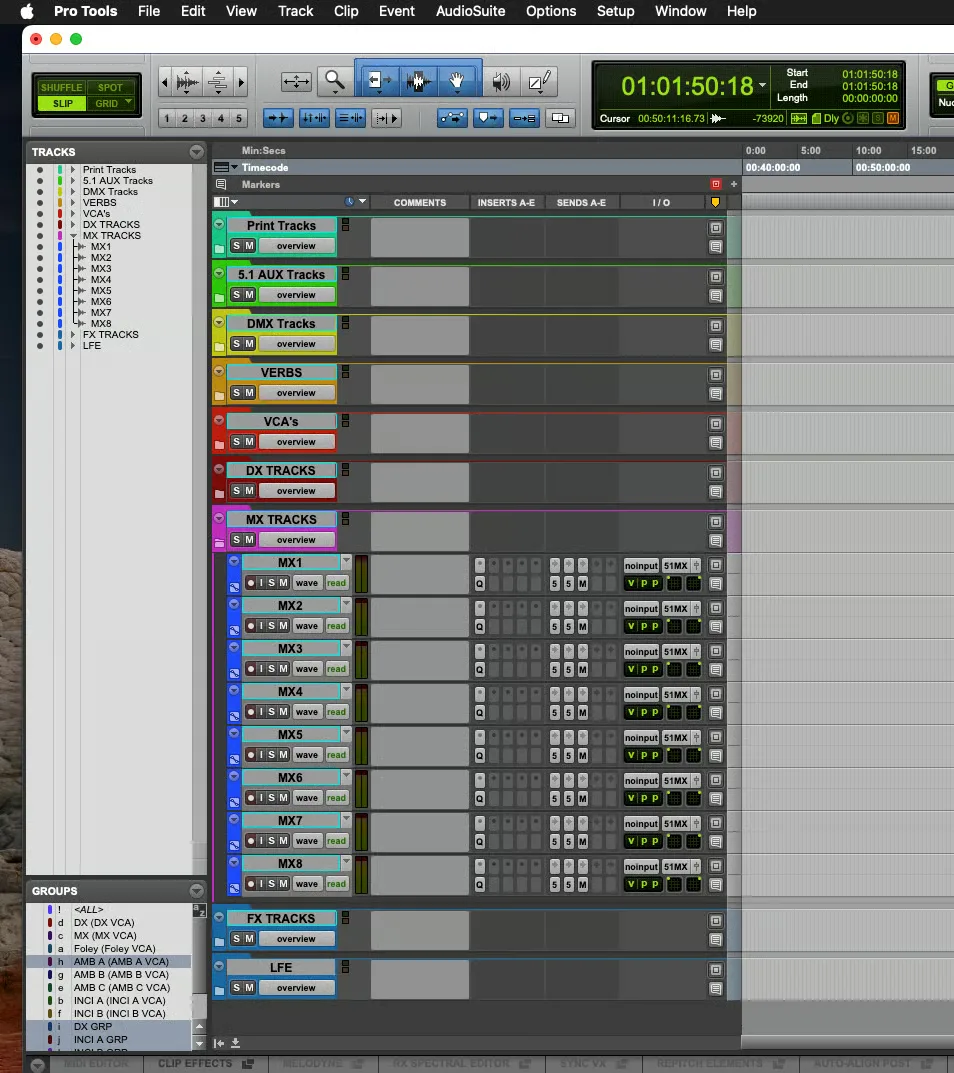954x1073 pixels.
Task: Select the Grabber hand tool
Action: [456, 81]
